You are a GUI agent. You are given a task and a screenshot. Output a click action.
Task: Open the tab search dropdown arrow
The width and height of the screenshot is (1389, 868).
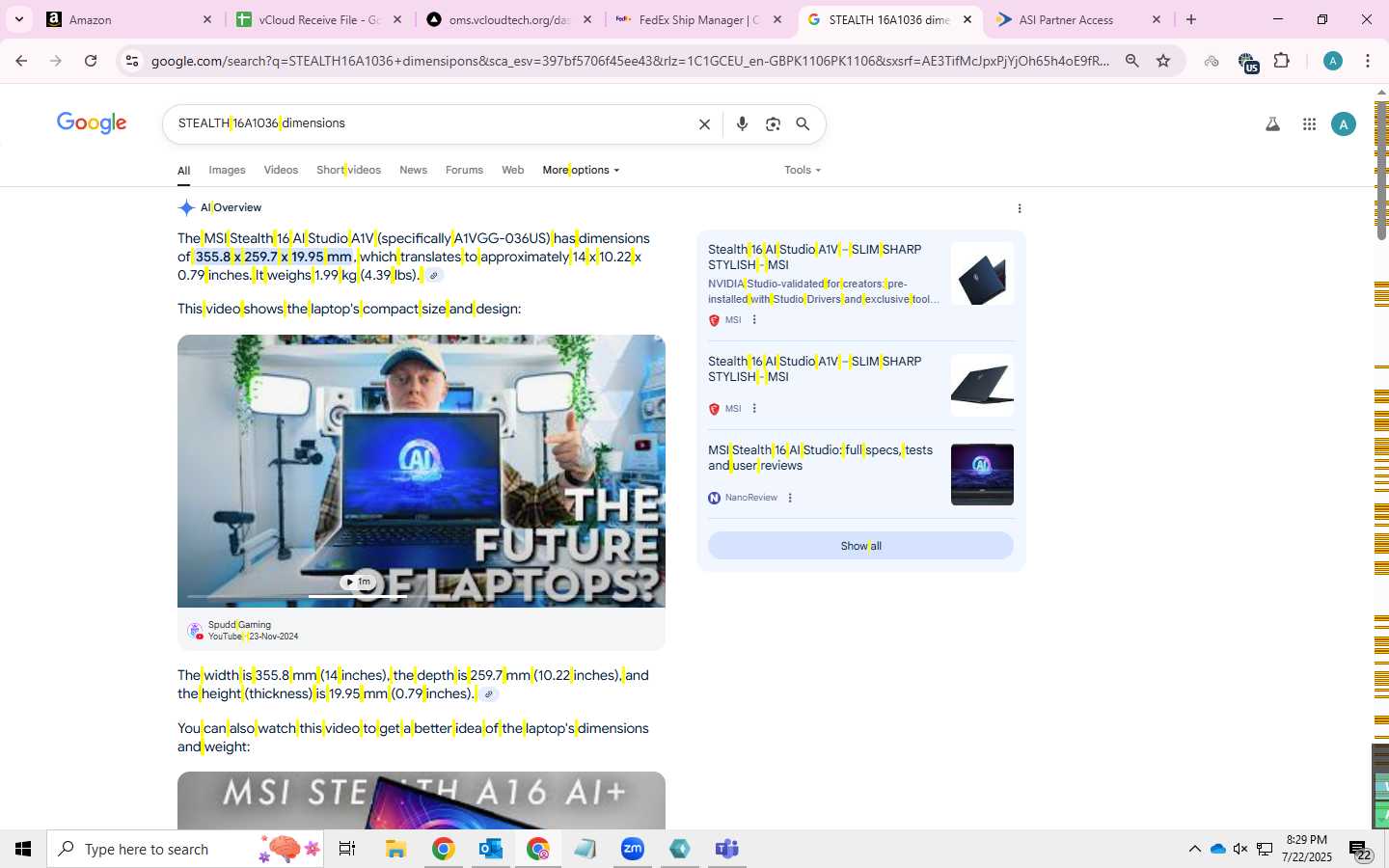19,19
